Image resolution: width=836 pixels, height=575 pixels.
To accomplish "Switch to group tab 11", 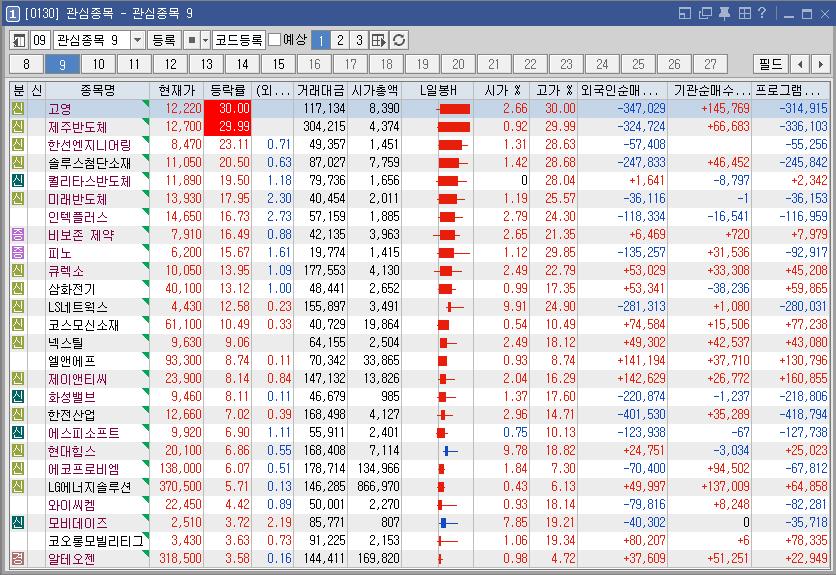I will tap(134, 64).
